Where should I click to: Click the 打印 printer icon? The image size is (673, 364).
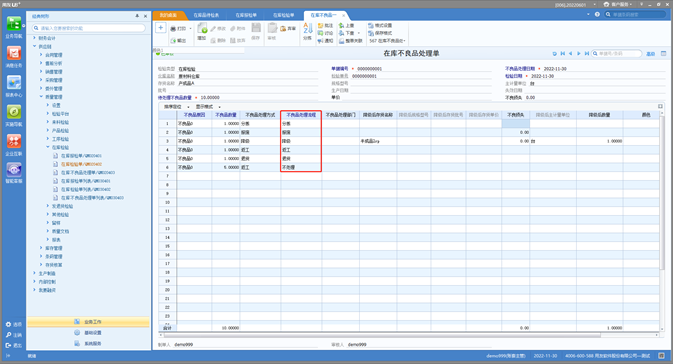coord(173,29)
